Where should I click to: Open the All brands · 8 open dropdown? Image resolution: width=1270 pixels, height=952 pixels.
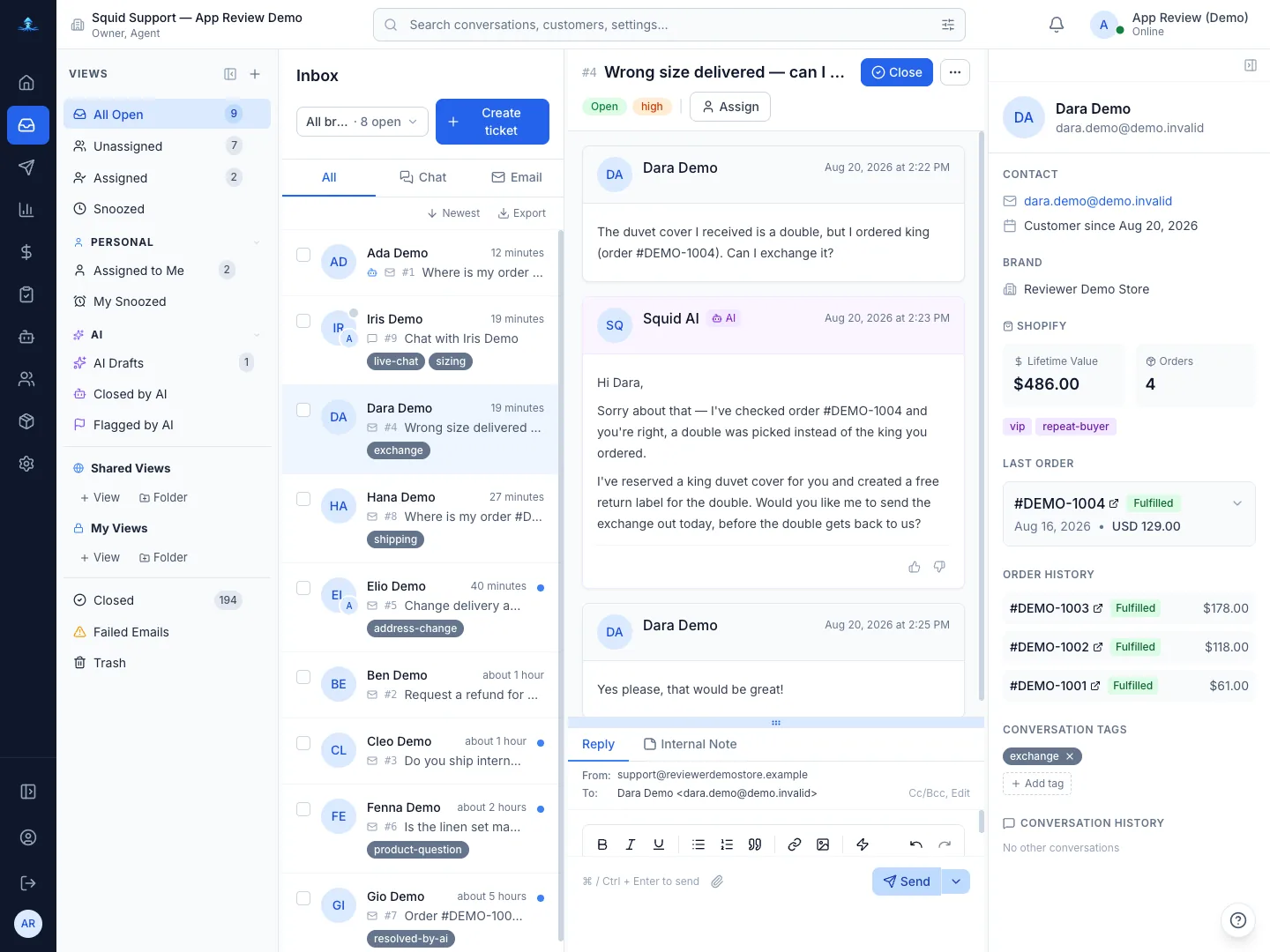(362, 122)
